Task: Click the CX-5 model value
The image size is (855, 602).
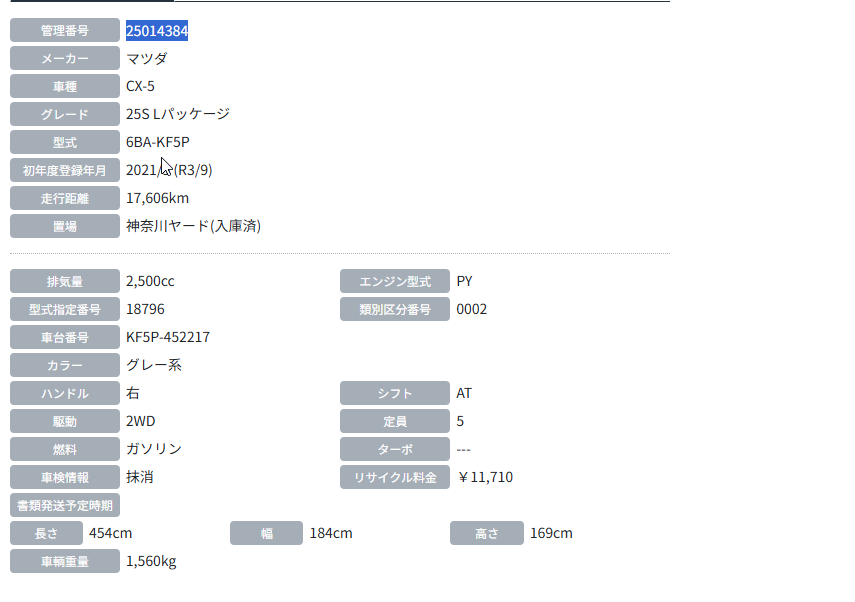Action: click(140, 86)
